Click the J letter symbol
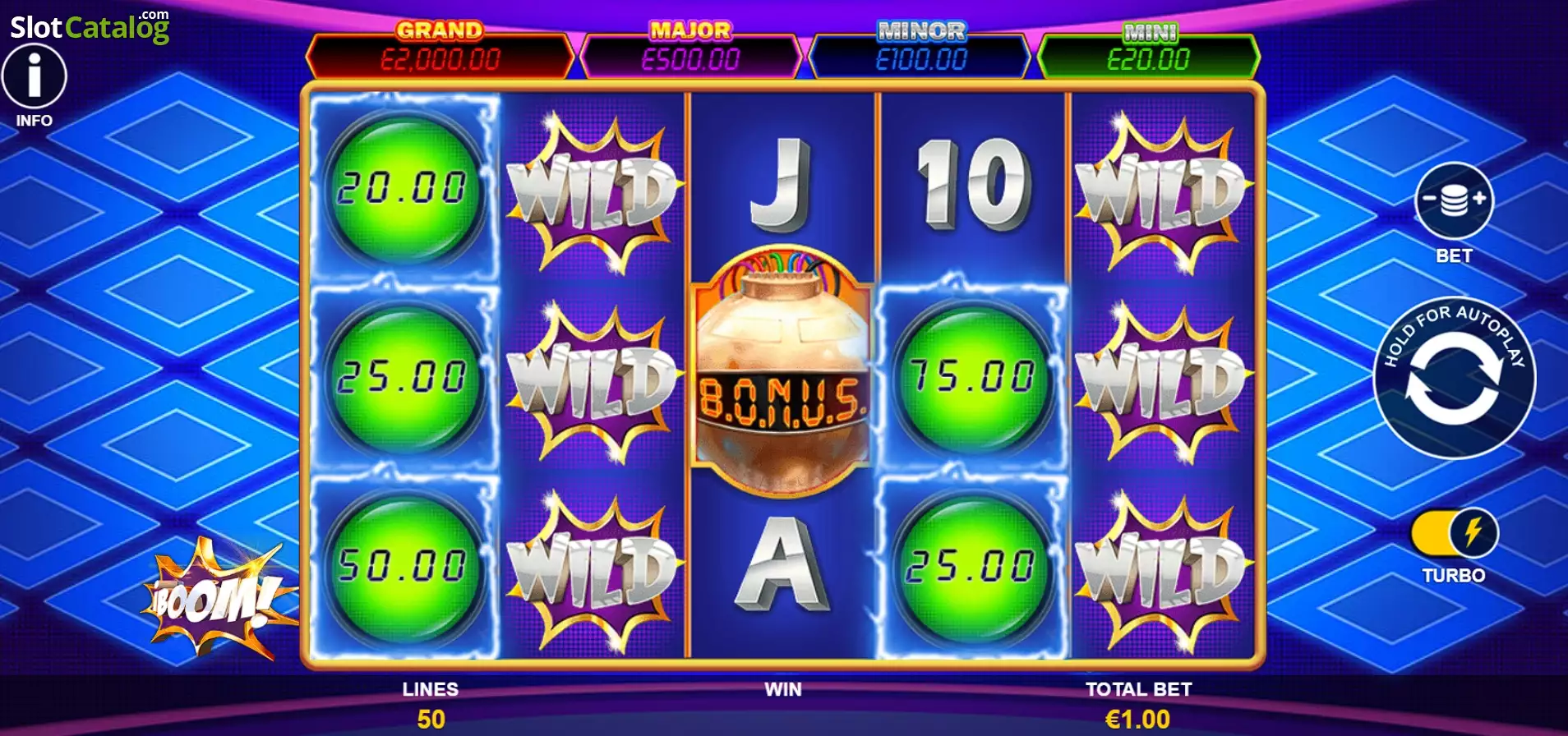The height and width of the screenshot is (736, 1568). tap(781, 184)
